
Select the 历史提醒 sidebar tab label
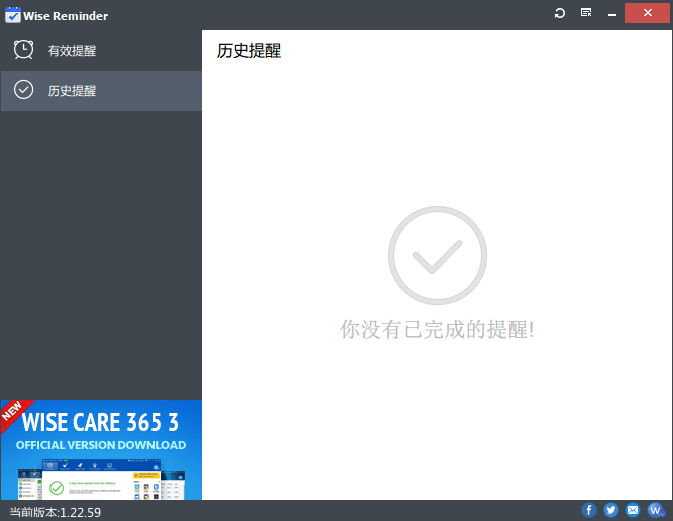point(72,91)
